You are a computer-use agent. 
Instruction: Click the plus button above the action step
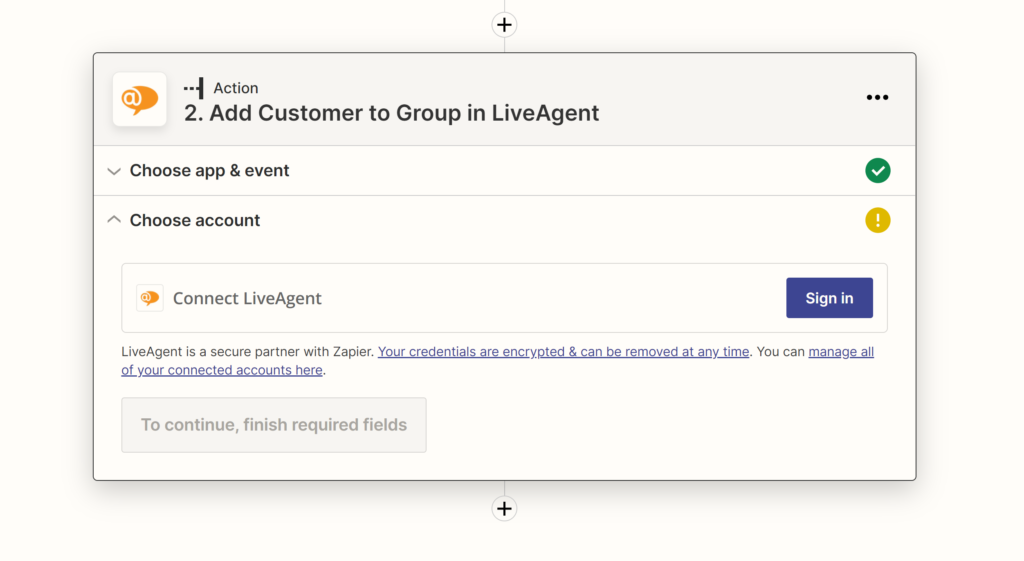click(x=504, y=25)
